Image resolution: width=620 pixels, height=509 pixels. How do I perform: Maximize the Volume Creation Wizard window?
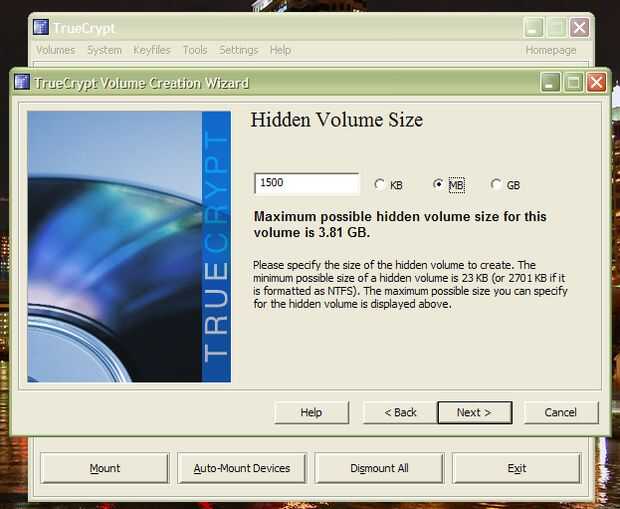tap(573, 82)
